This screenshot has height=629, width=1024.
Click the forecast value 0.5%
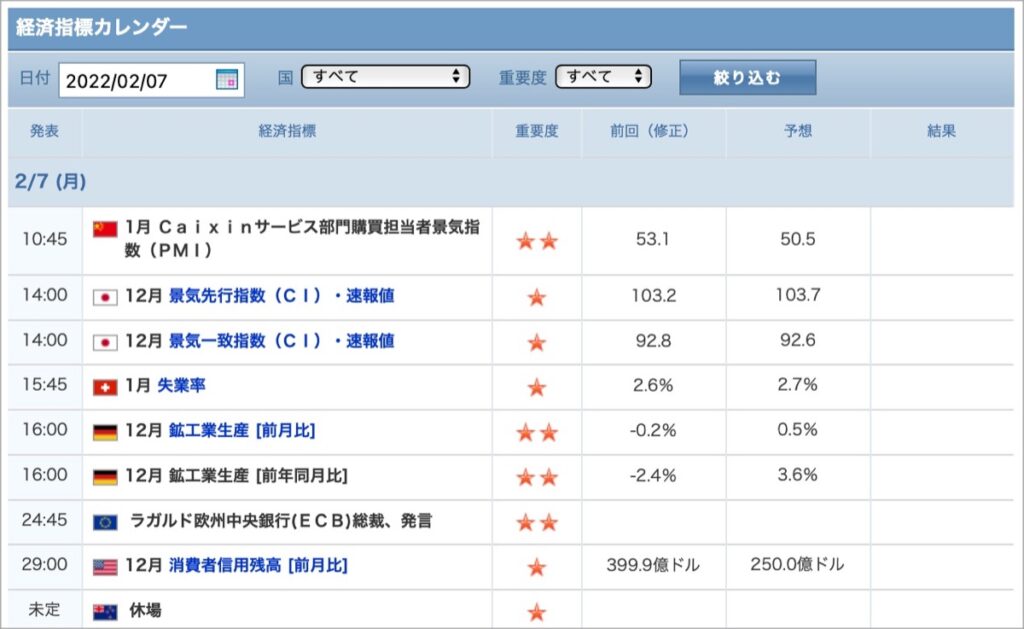tap(798, 430)
